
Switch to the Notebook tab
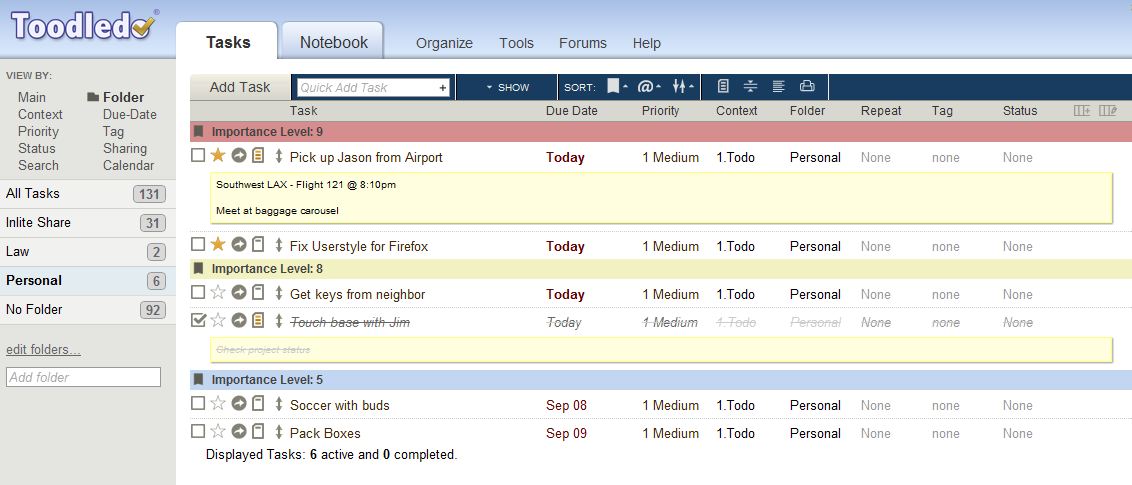(x=333, y=42)
